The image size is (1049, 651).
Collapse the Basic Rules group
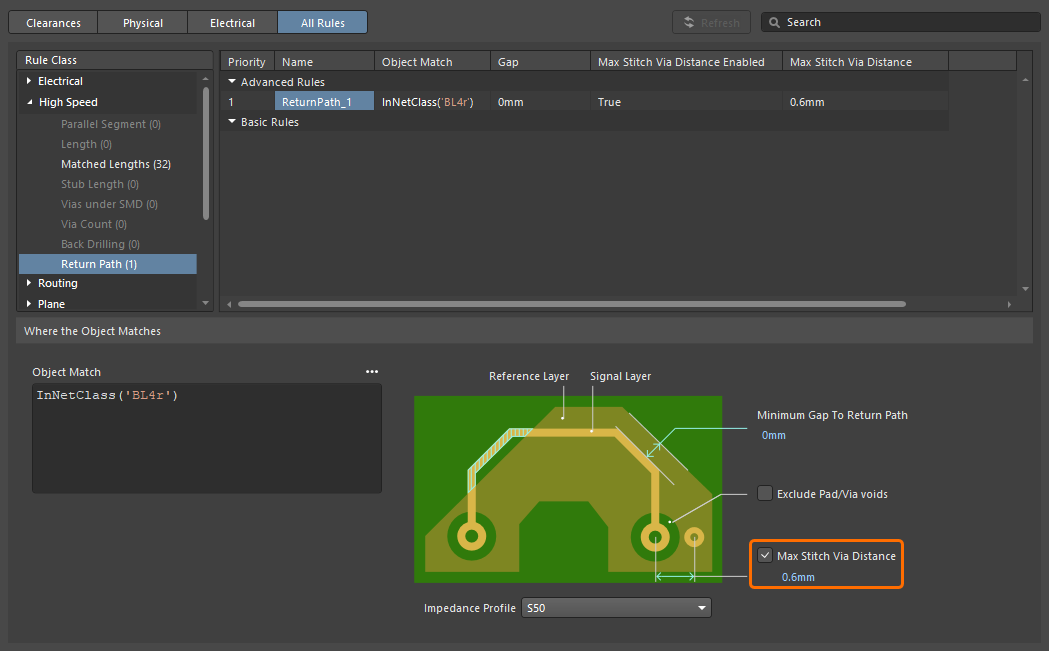(x=232, y=122)
